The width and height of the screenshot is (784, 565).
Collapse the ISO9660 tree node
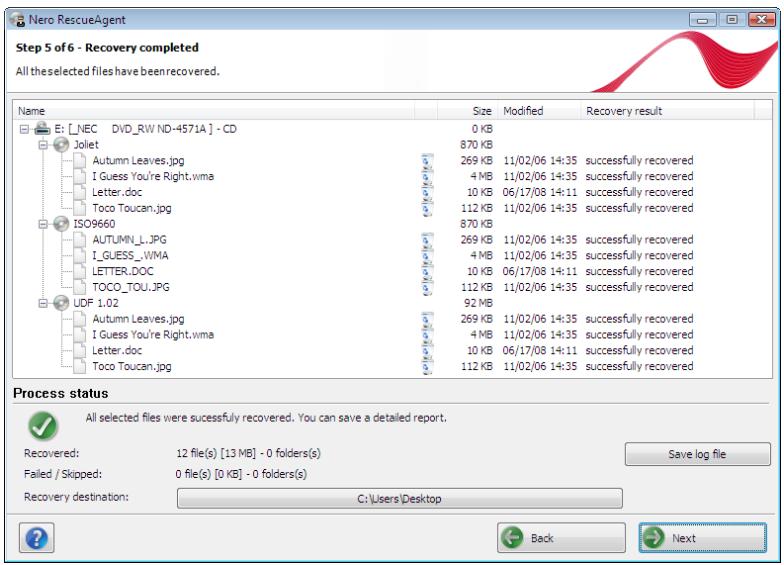coord(44,224)
